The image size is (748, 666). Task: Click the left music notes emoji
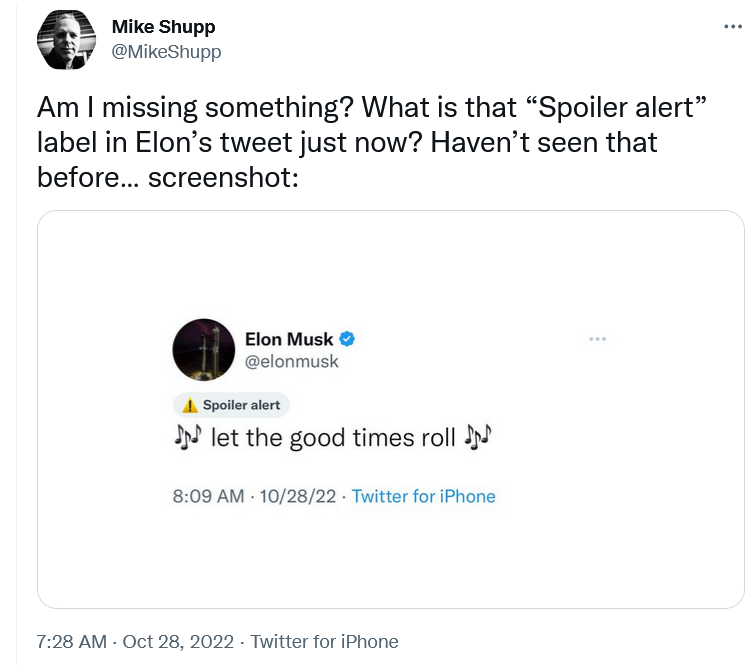pyautogui.click(x=188, y=435)
